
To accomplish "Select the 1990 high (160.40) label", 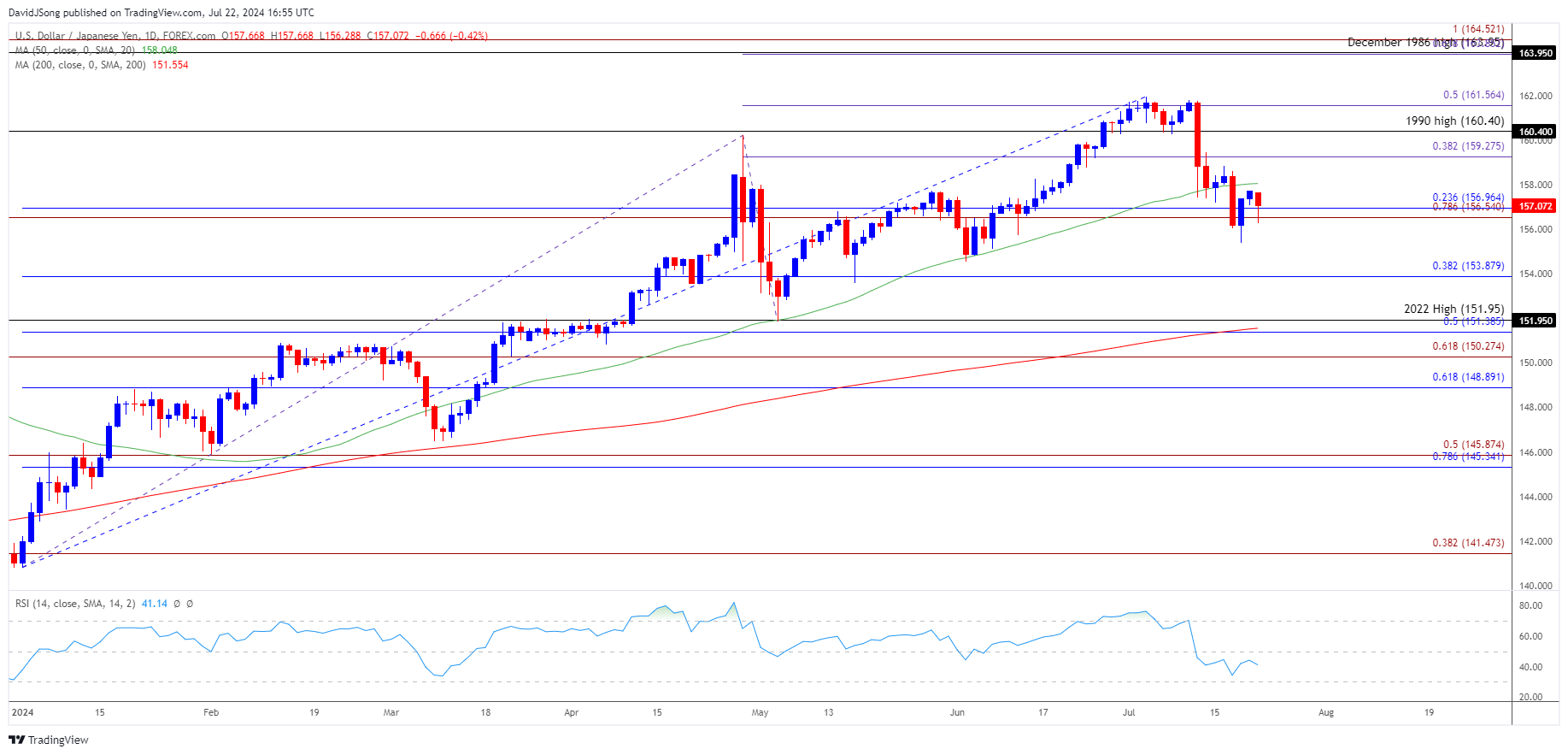I will 1454,121.
